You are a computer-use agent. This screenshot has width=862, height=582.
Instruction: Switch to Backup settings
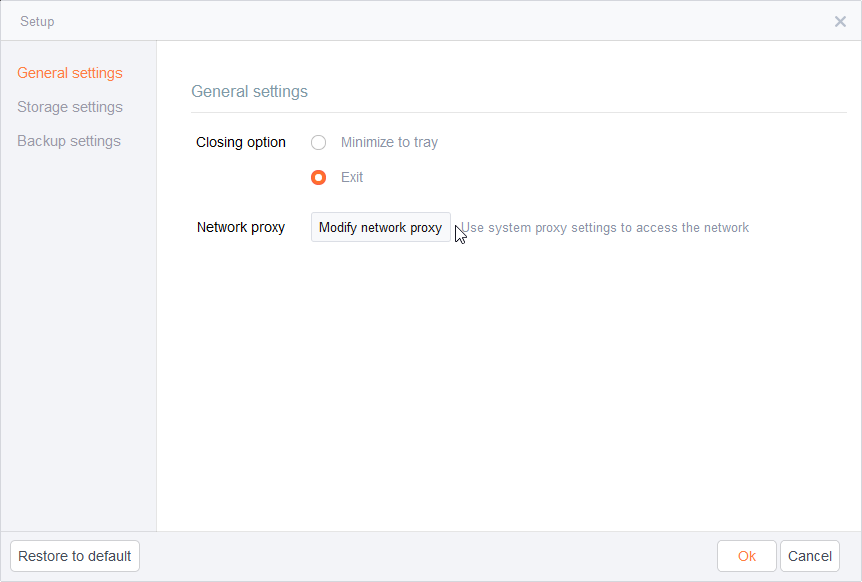[x=69, y=141]
